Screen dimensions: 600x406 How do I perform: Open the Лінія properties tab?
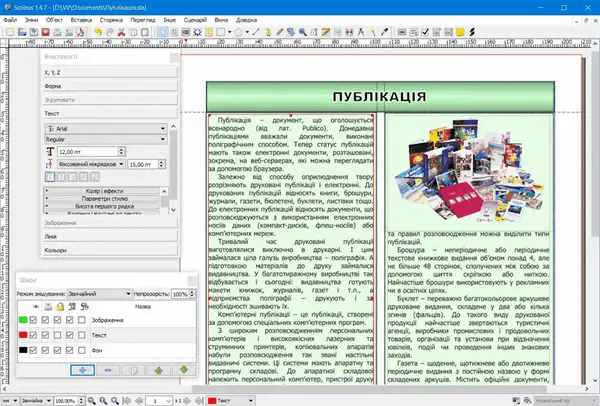pyautogui.click(x=110, y=236)
